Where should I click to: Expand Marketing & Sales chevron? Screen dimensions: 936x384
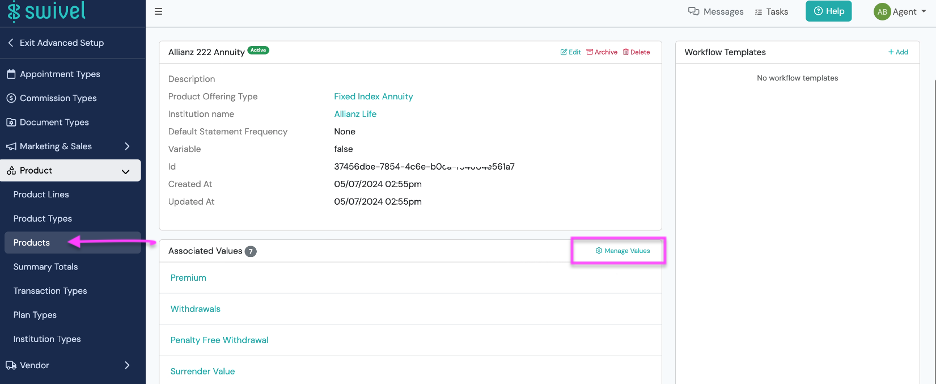coord(127,146)
